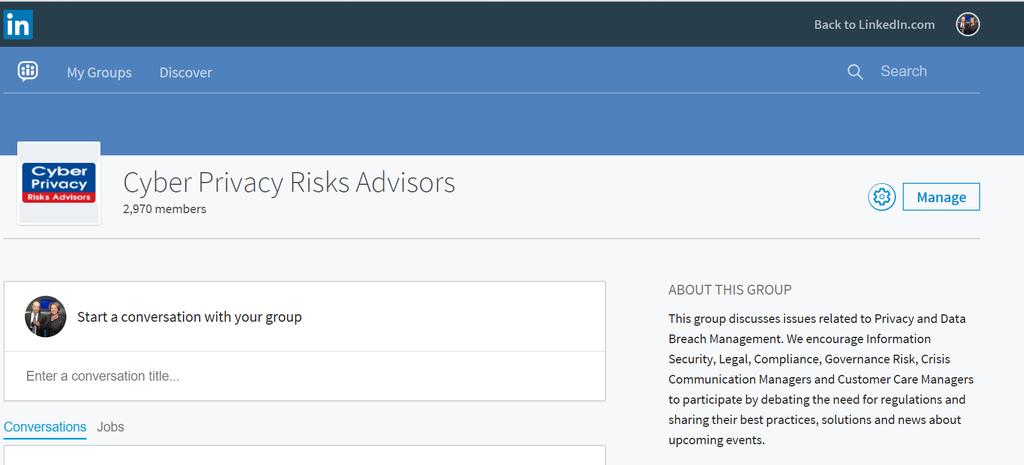Open the profile avatar in top bar

coord(968,25)
